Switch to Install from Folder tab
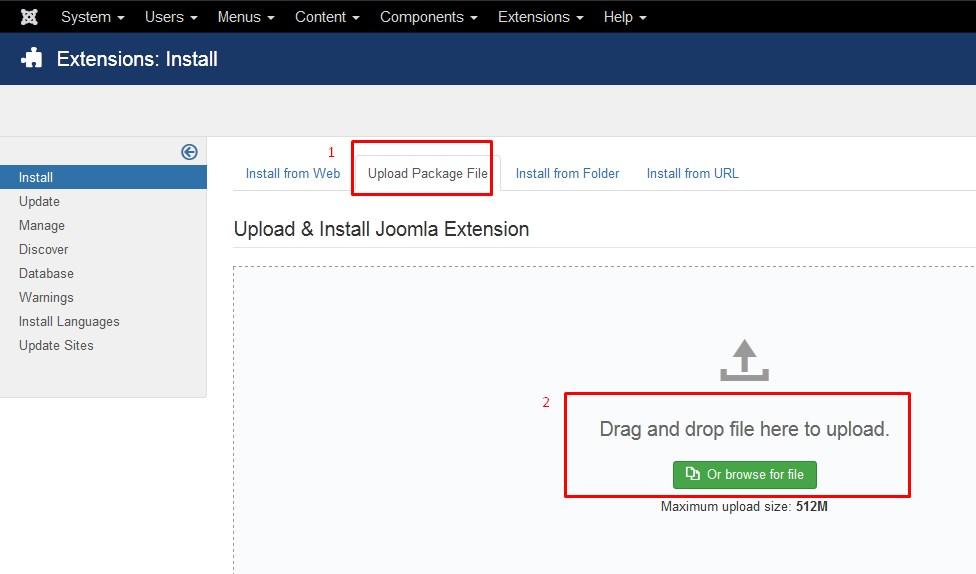This screenshot has height=574, width=976. tap(567, 173)
